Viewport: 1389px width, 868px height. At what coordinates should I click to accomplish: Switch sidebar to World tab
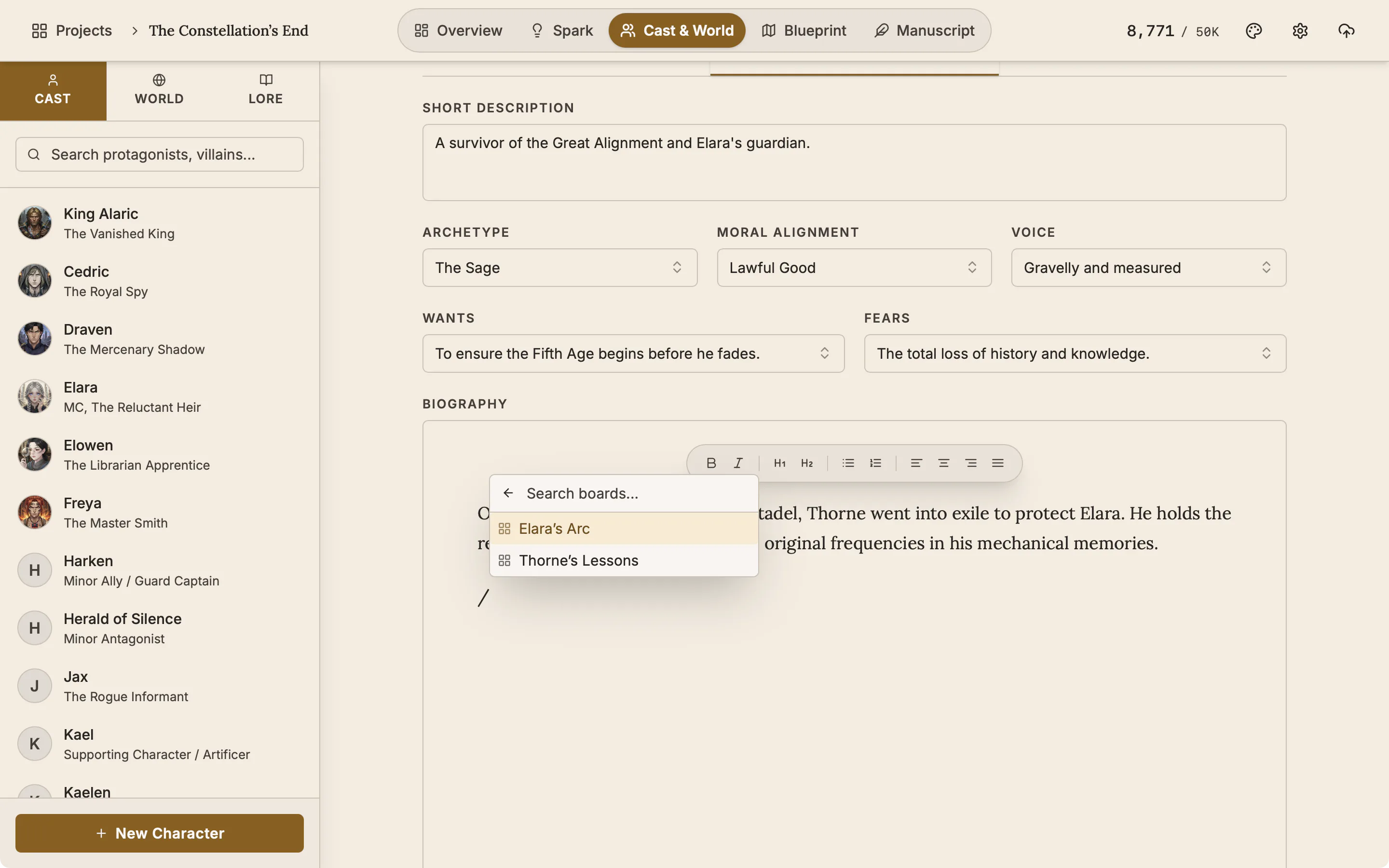pyautogui.click(x=160, y=91)
